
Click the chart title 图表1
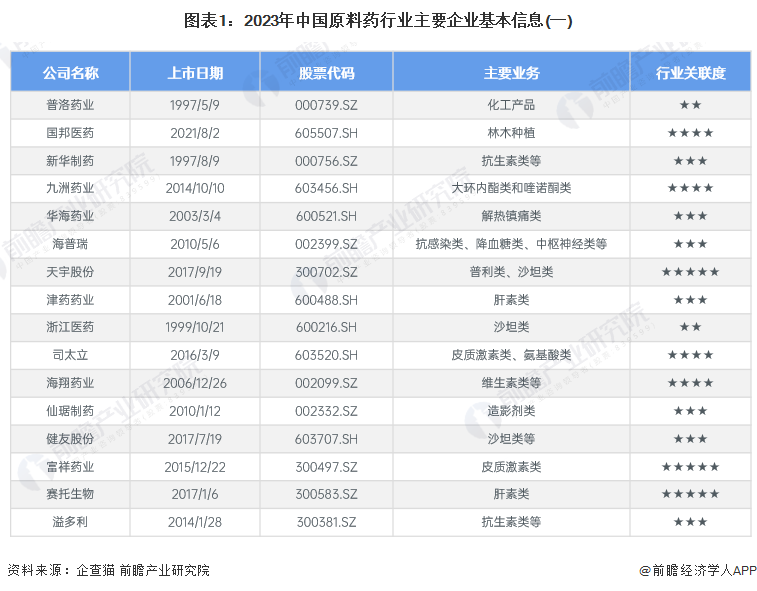[x=378, y=20]
